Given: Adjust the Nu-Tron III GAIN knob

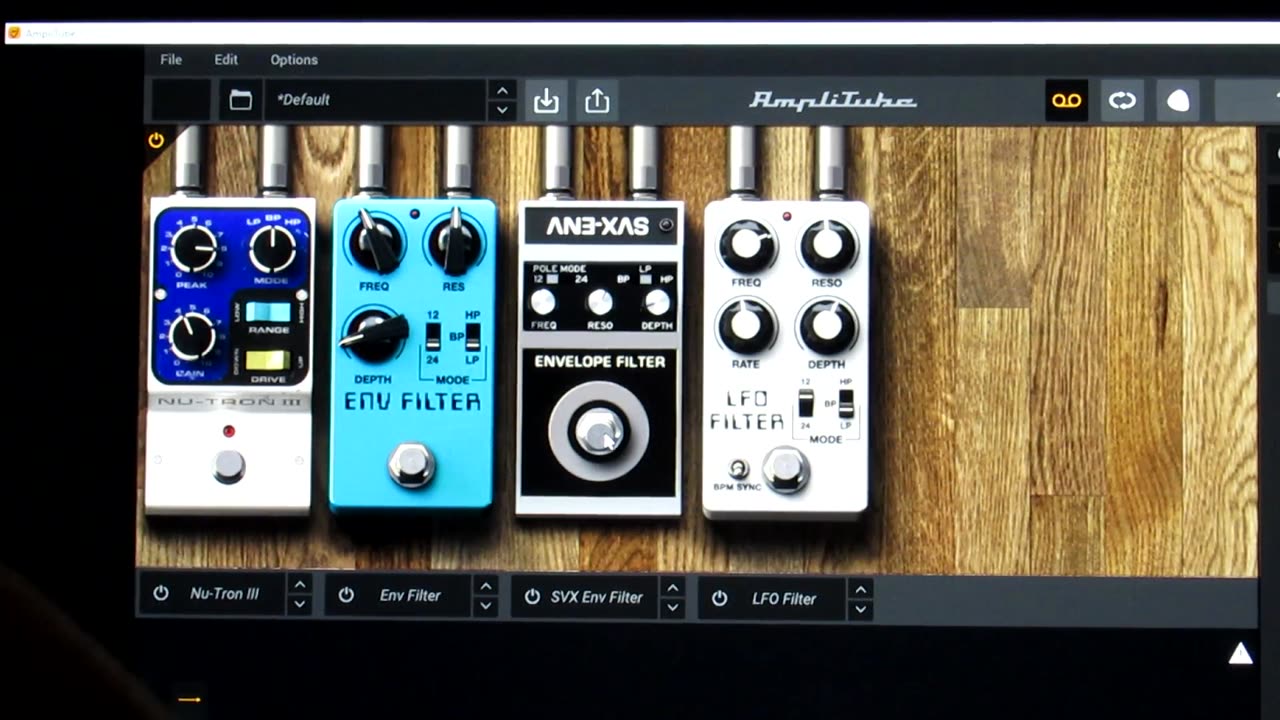Looking at the screenshot, I should 191,336.
